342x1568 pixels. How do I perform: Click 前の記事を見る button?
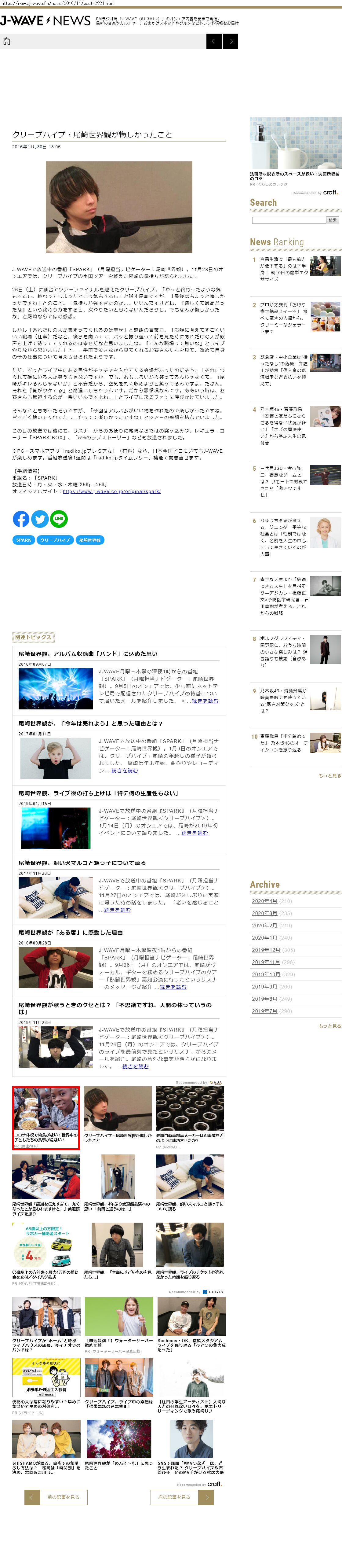coord(63,1497)
